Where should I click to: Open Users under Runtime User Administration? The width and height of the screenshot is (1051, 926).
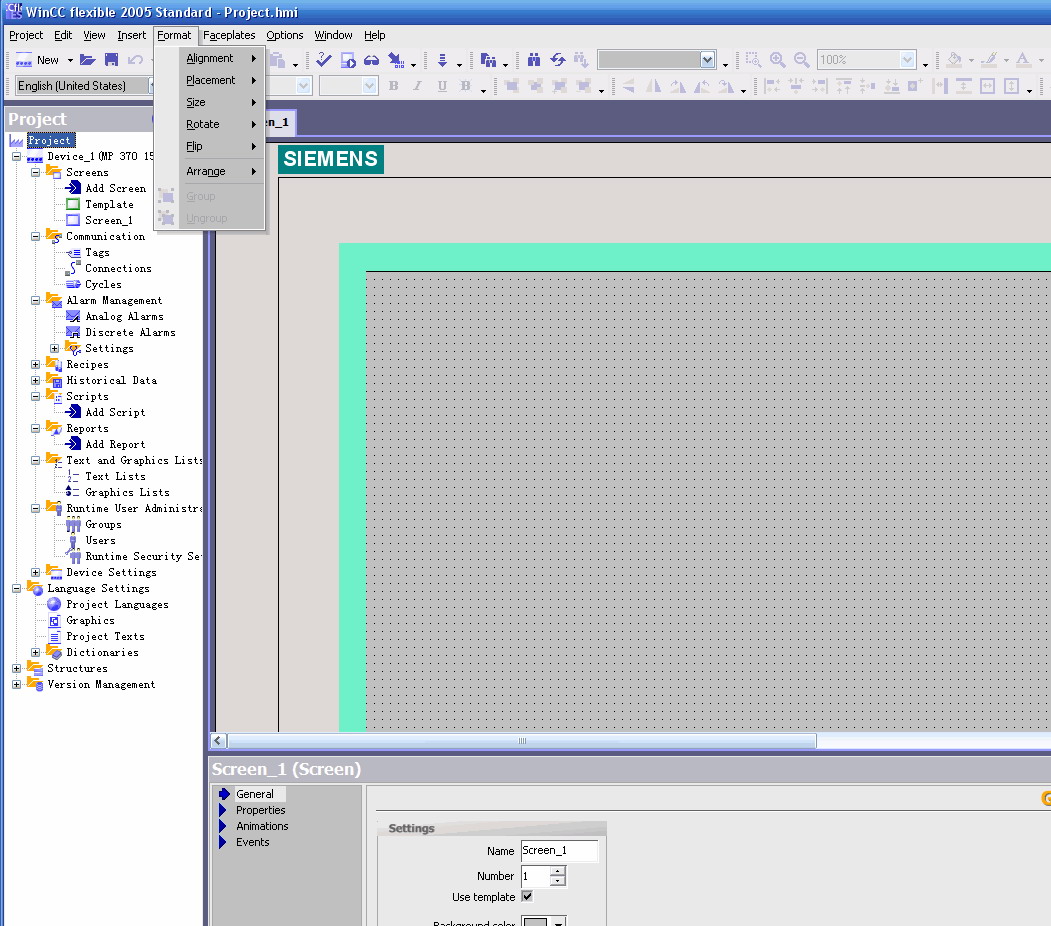[x=100, y=541]
